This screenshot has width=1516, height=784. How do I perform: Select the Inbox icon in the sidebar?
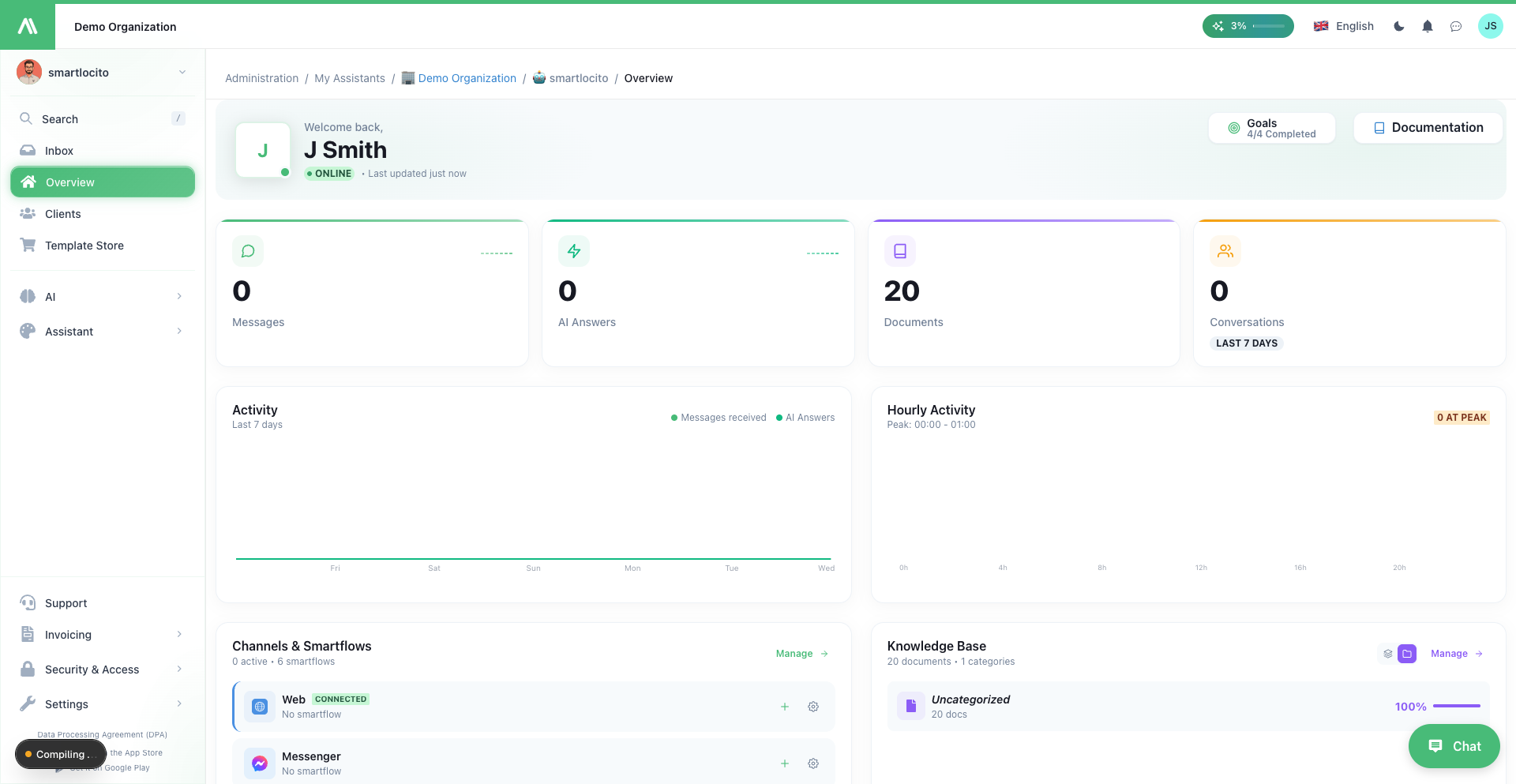[x=28, y=150]
